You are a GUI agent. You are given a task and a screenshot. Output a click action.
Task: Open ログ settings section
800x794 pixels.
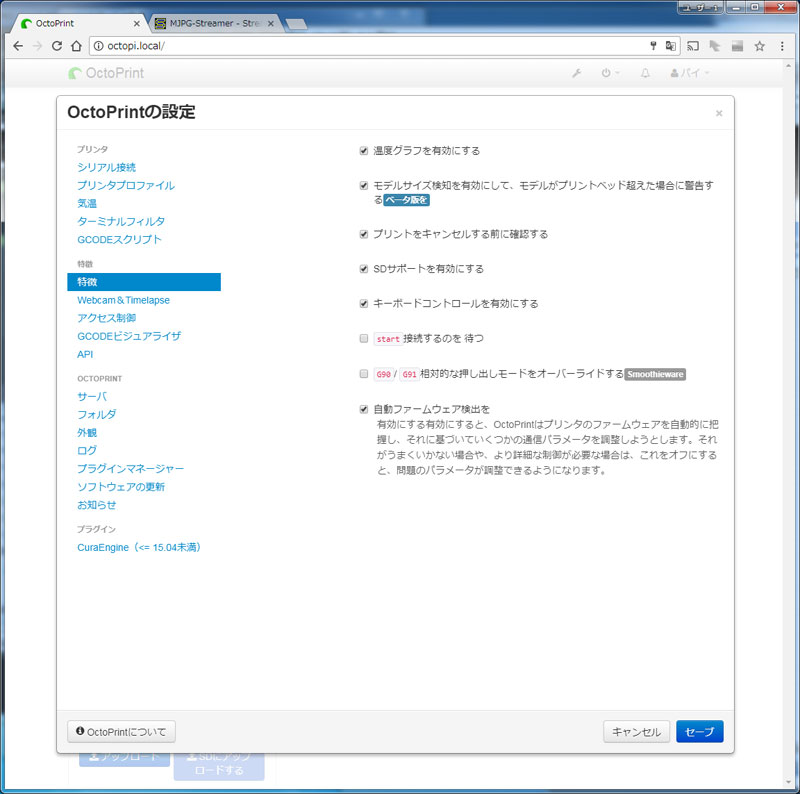(87, 451)
